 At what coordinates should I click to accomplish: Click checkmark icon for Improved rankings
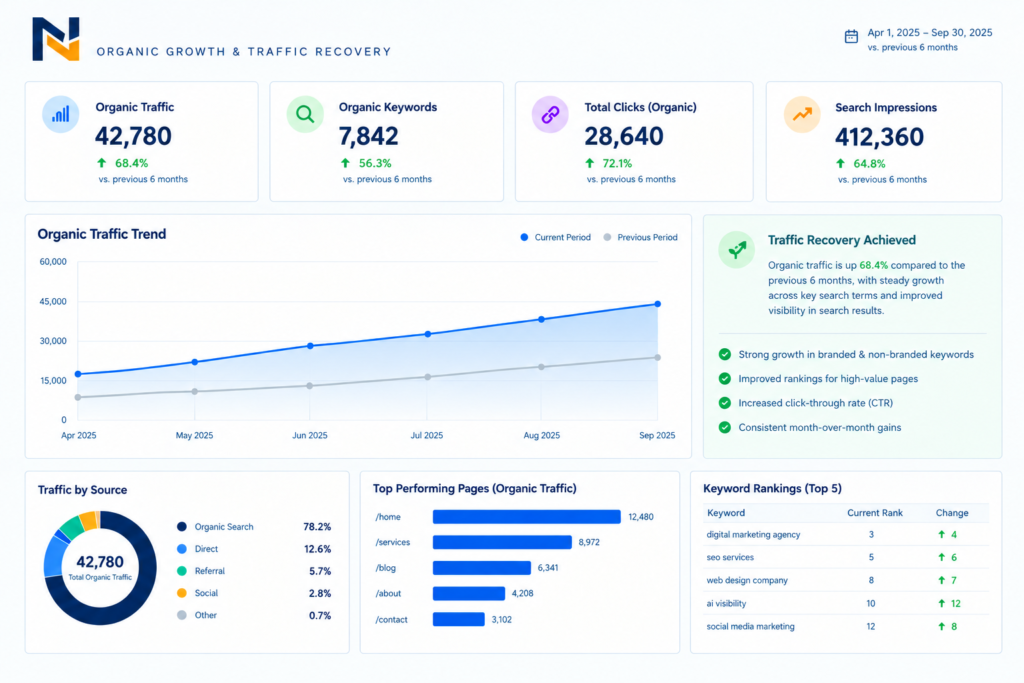[x=725, y=379]
